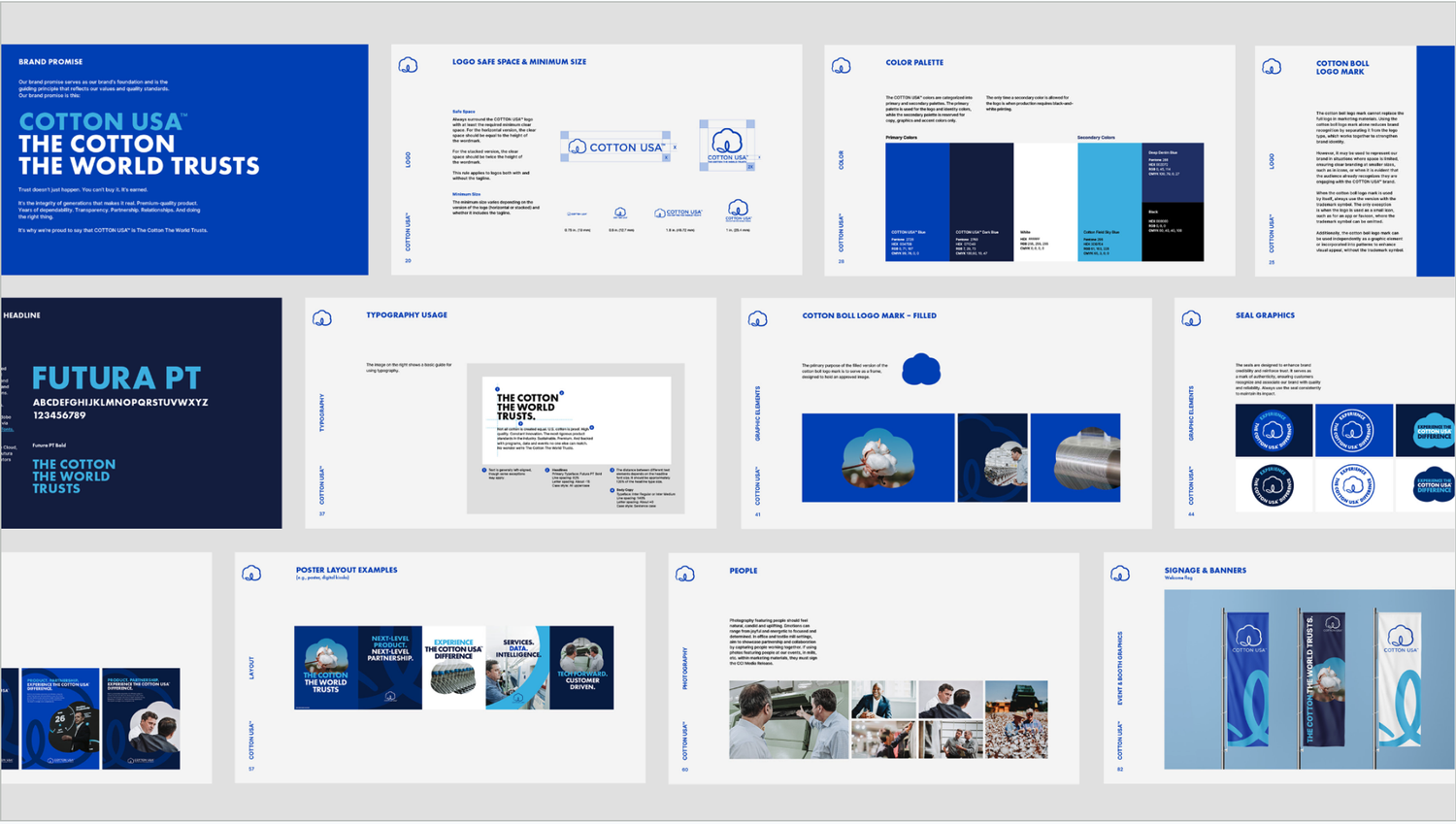Click the cotton boll icon beside Logo Mark – Filled title
The width and height of the screenshot is (1456, 824).
coord(757,318)
